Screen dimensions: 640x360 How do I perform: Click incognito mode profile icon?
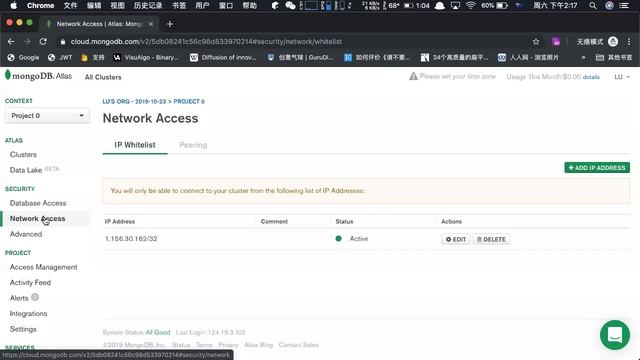(x=613, y=42)
